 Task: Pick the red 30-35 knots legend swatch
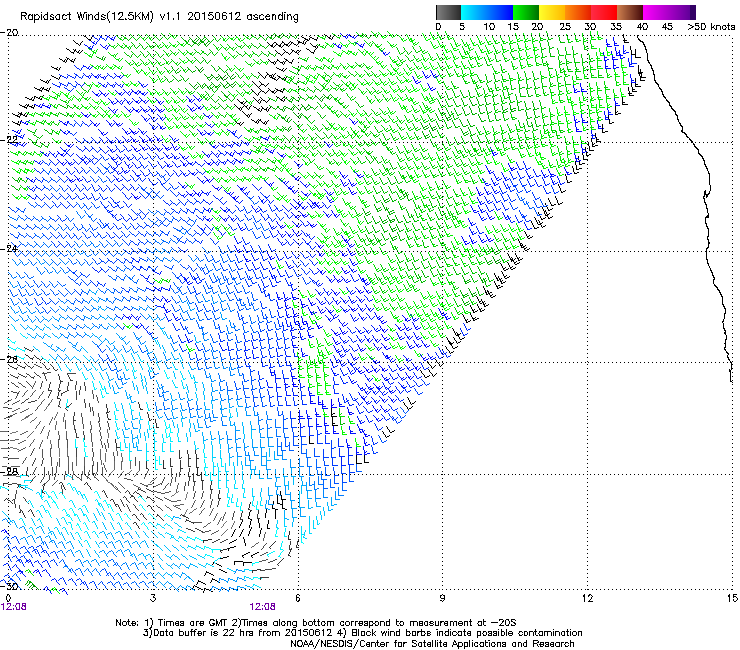point(604,12)
